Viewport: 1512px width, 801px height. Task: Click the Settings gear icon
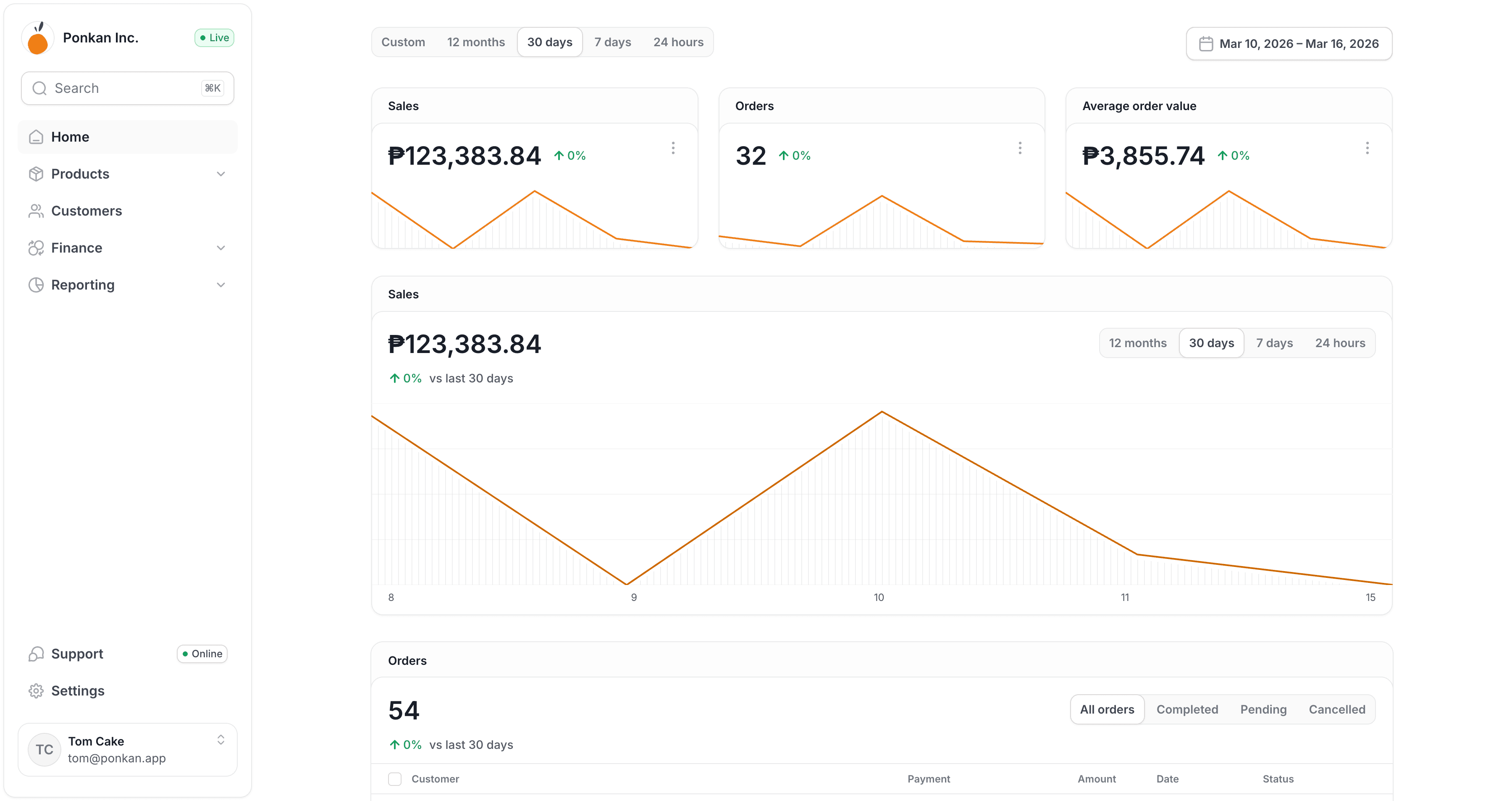pyautogui.click(x=37, y=690)
